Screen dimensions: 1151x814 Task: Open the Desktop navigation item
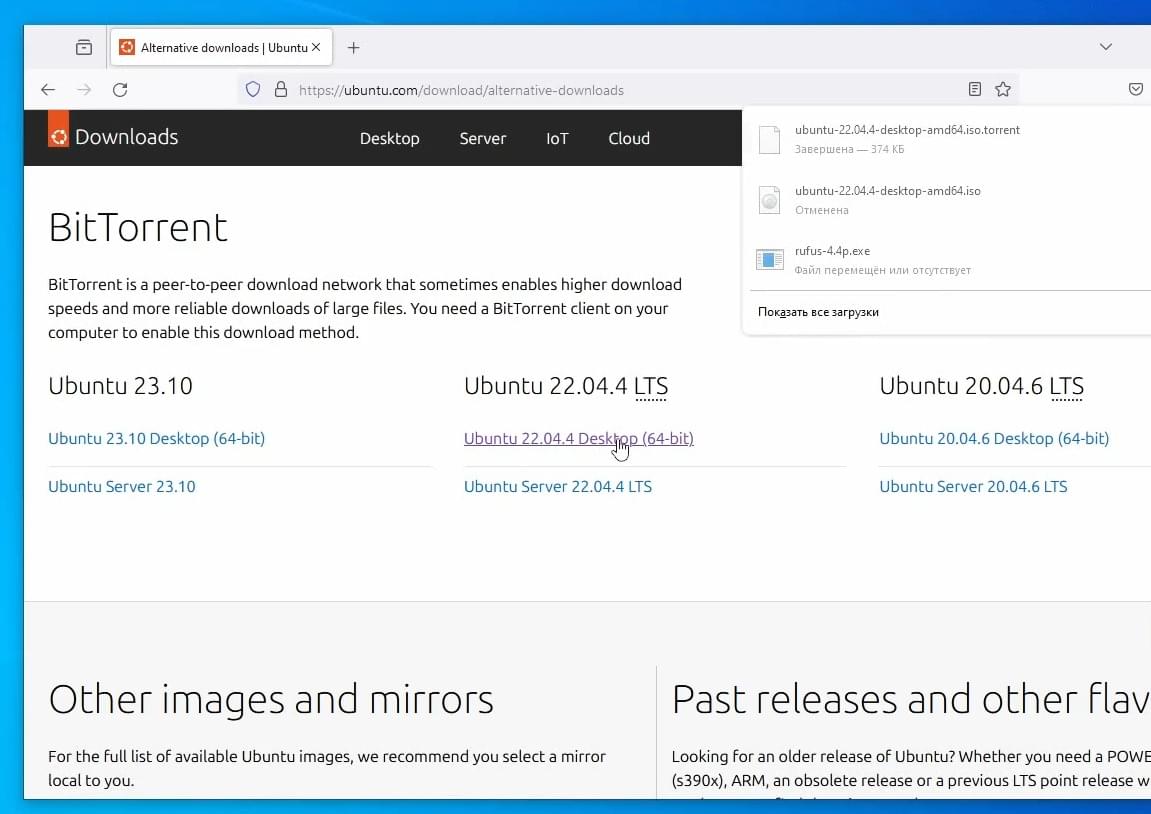(390, 138)
